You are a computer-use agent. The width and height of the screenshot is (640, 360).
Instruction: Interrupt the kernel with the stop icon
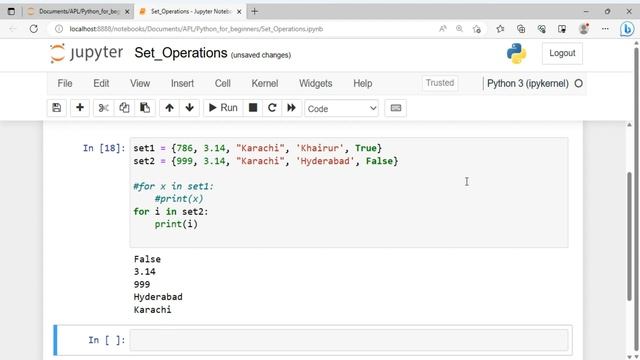253,108
